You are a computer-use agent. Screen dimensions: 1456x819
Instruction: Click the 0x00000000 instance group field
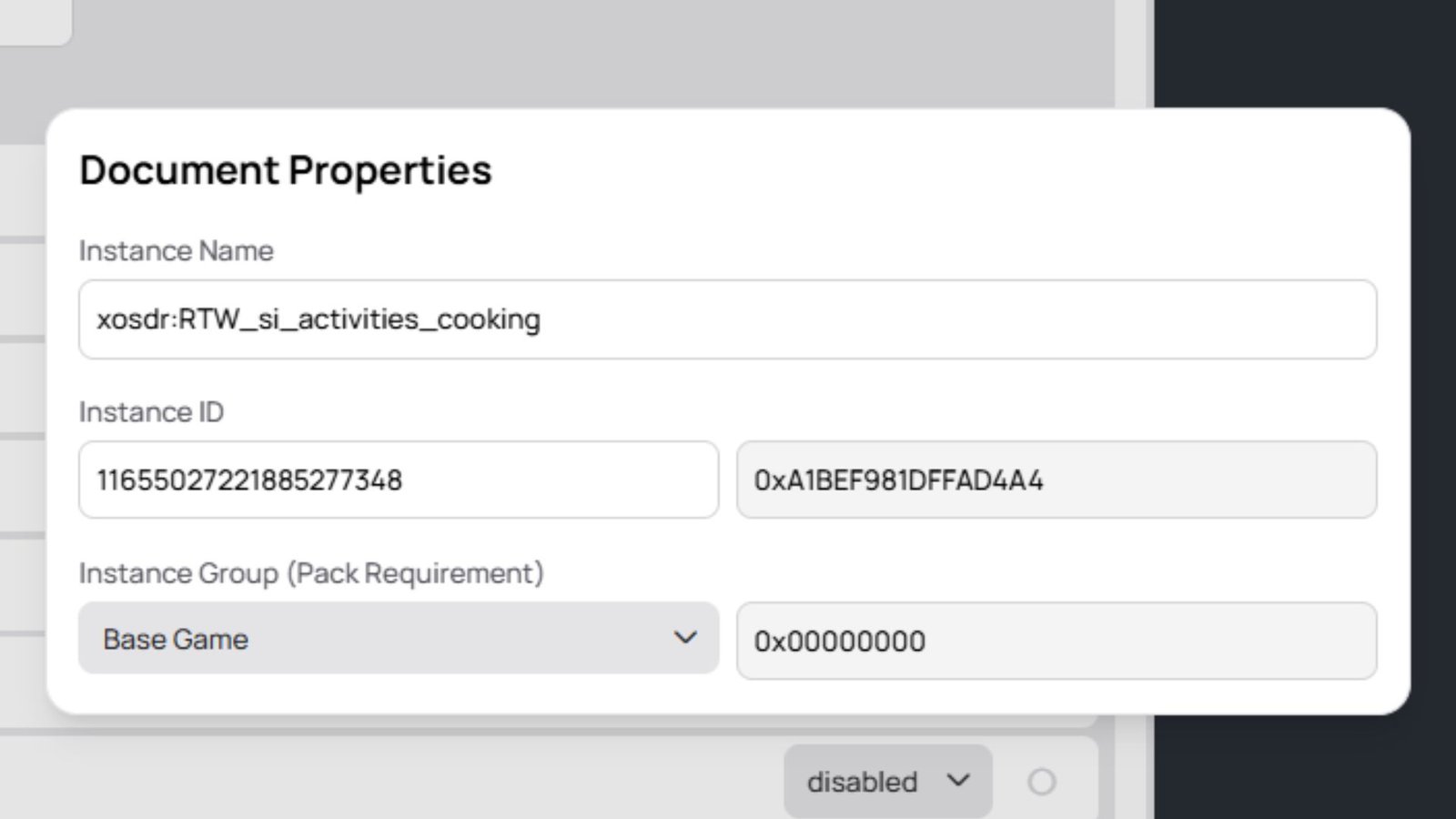pos(1056,641)
